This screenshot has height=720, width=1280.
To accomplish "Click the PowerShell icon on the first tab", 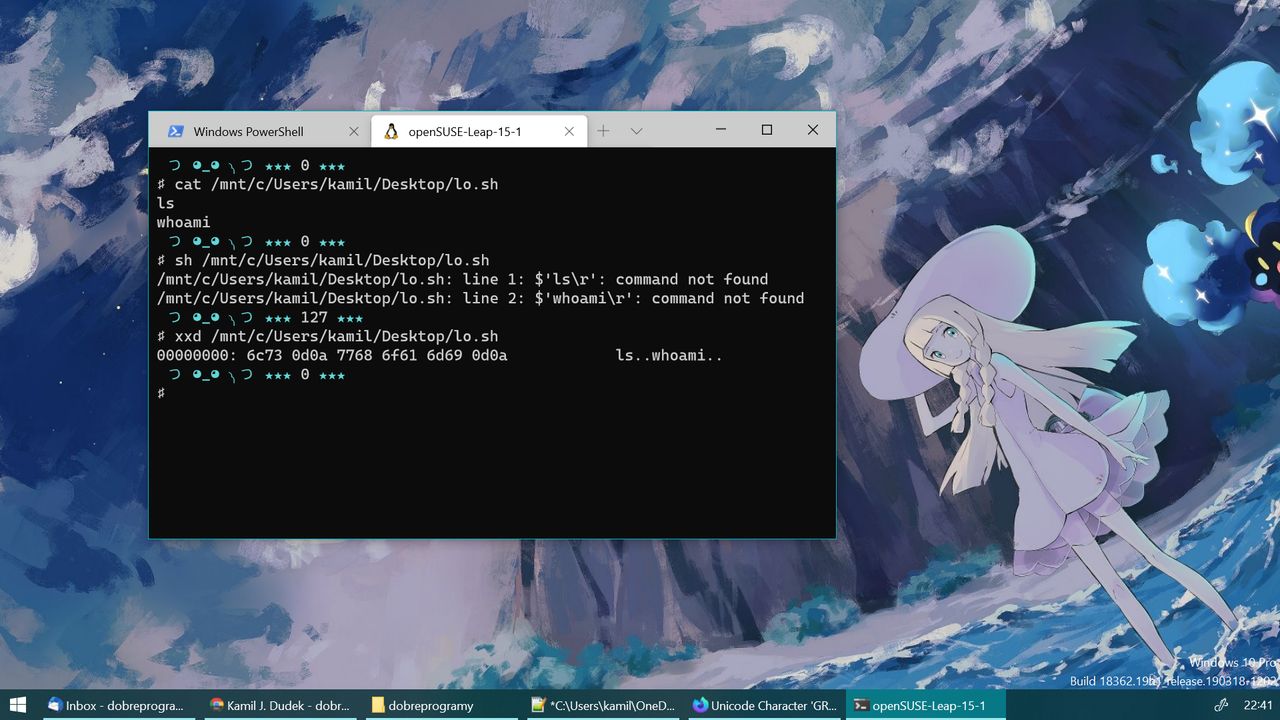I will 177,131.
